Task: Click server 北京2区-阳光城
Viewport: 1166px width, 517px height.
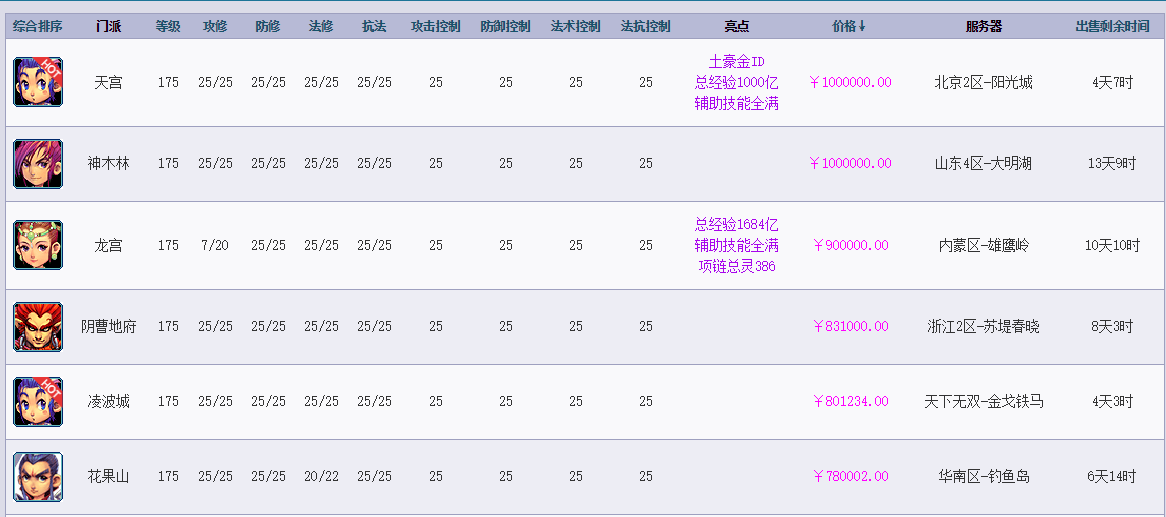Action: 984,83
